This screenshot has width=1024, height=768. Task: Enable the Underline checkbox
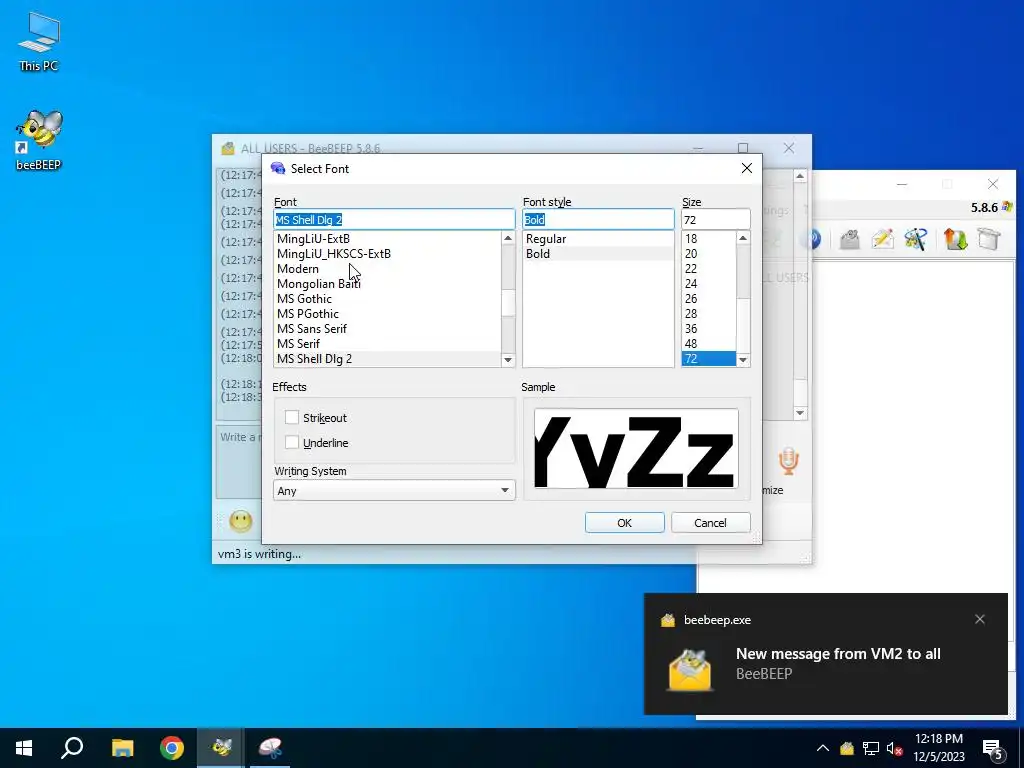tap(292, 442)
